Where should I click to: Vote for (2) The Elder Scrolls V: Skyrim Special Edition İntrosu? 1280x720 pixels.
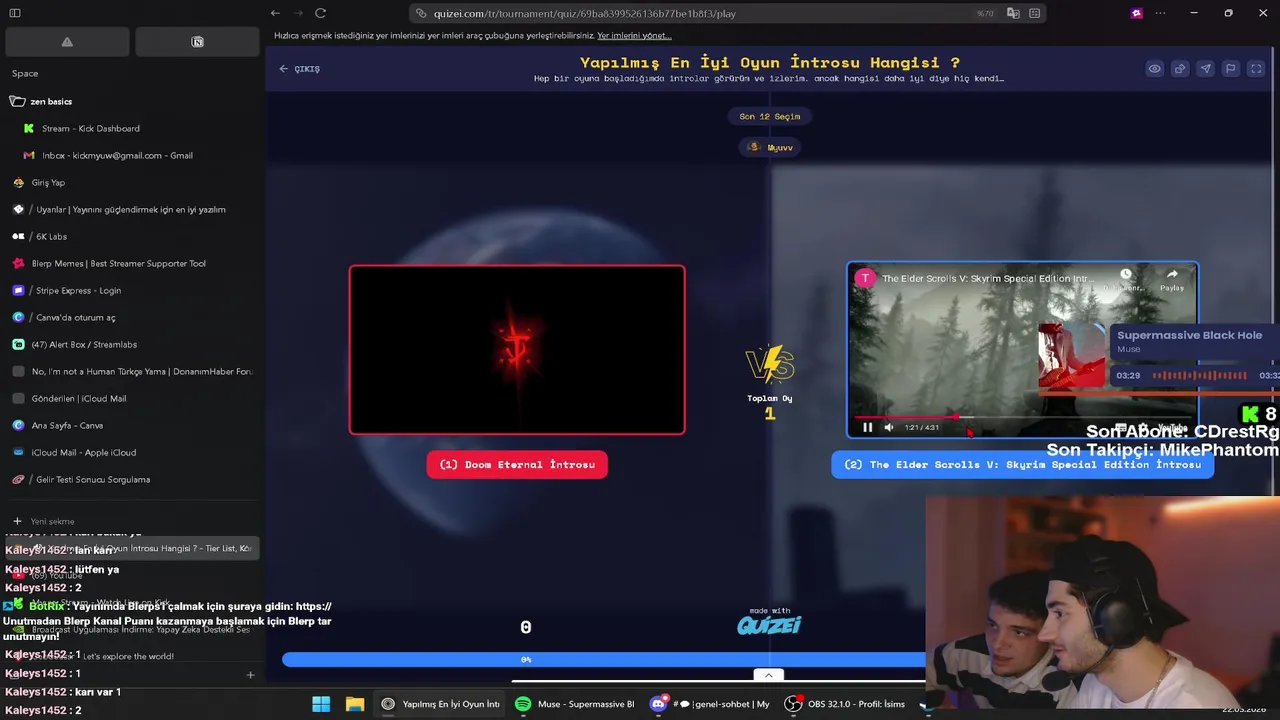tap(1022, 464)
